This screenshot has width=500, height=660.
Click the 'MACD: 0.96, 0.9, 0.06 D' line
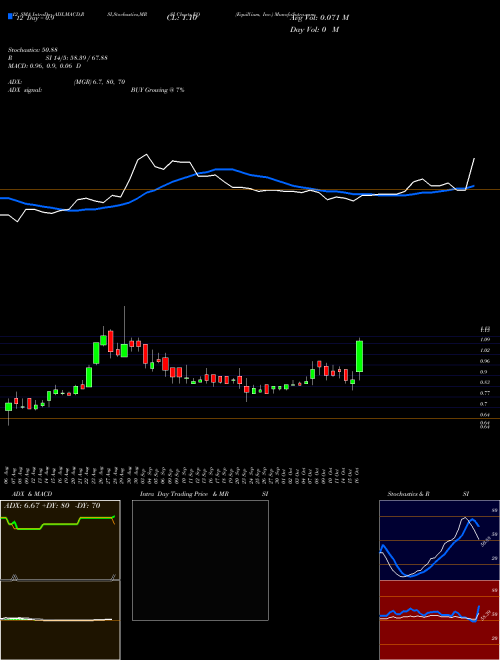coord(45,66)
